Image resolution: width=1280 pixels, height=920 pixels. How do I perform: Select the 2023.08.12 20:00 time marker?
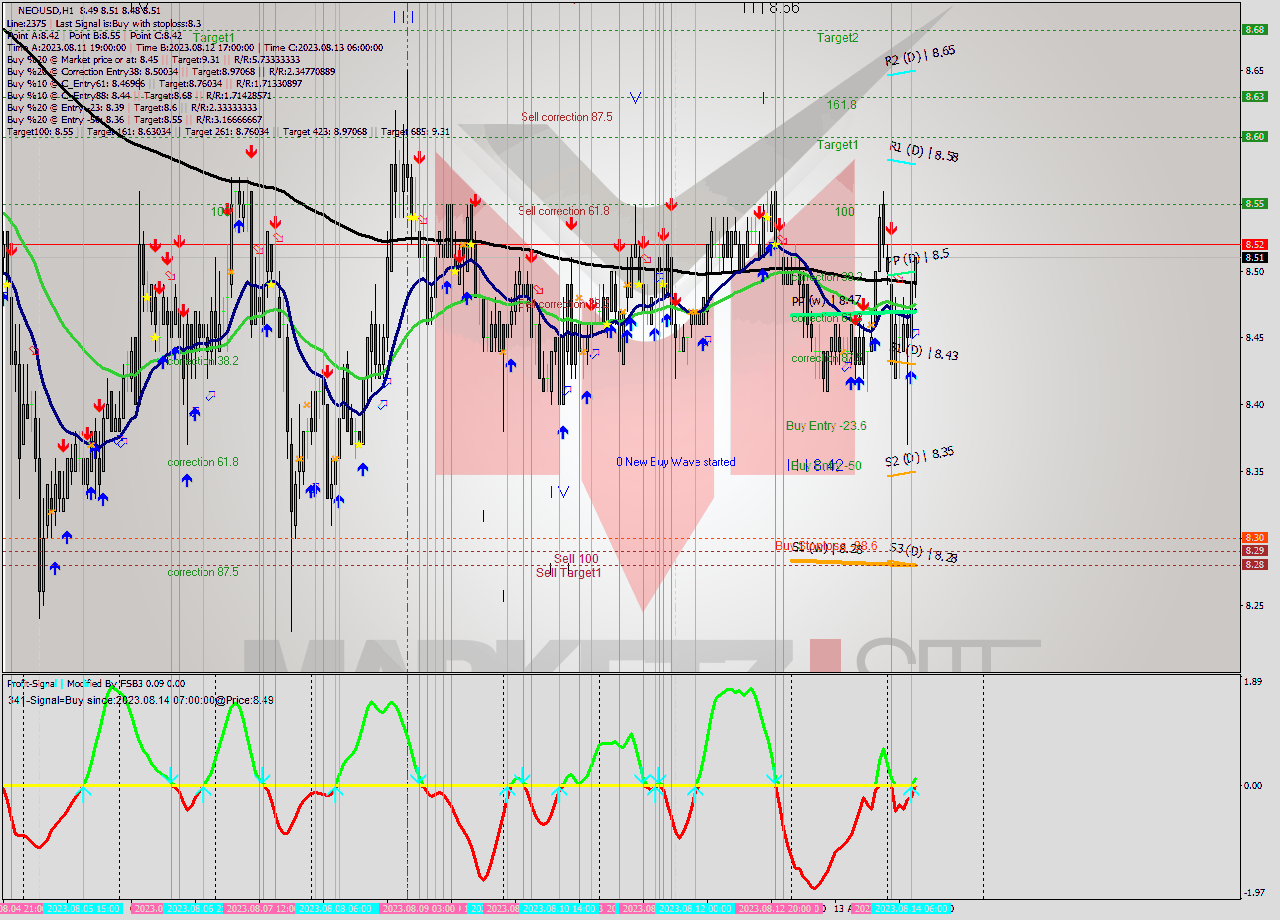pos(779,909)
